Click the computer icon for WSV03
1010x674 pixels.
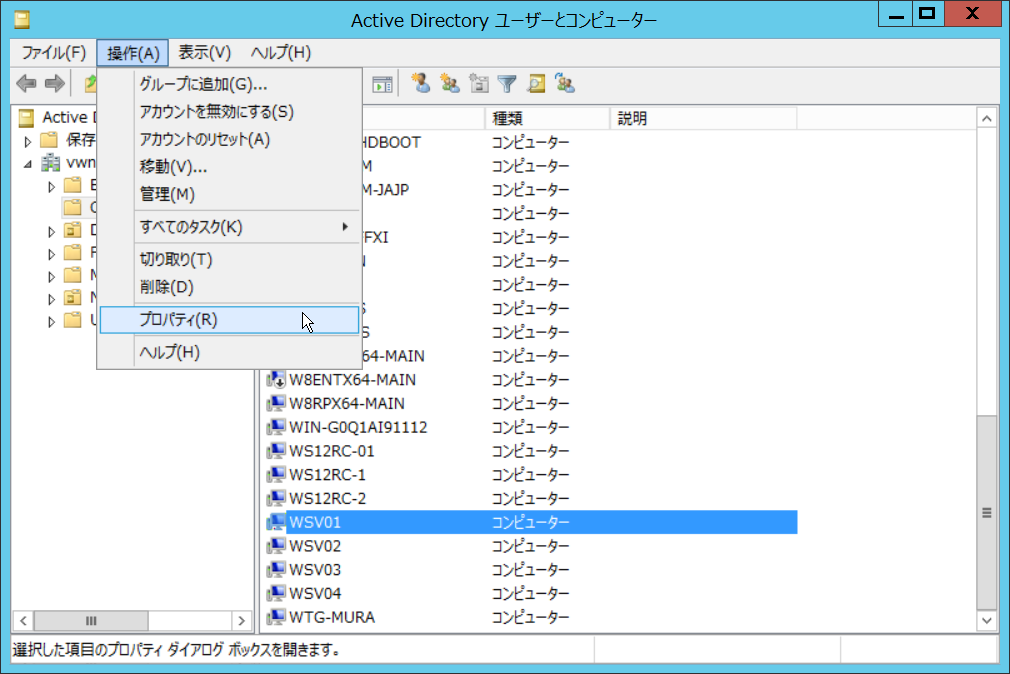276,570
